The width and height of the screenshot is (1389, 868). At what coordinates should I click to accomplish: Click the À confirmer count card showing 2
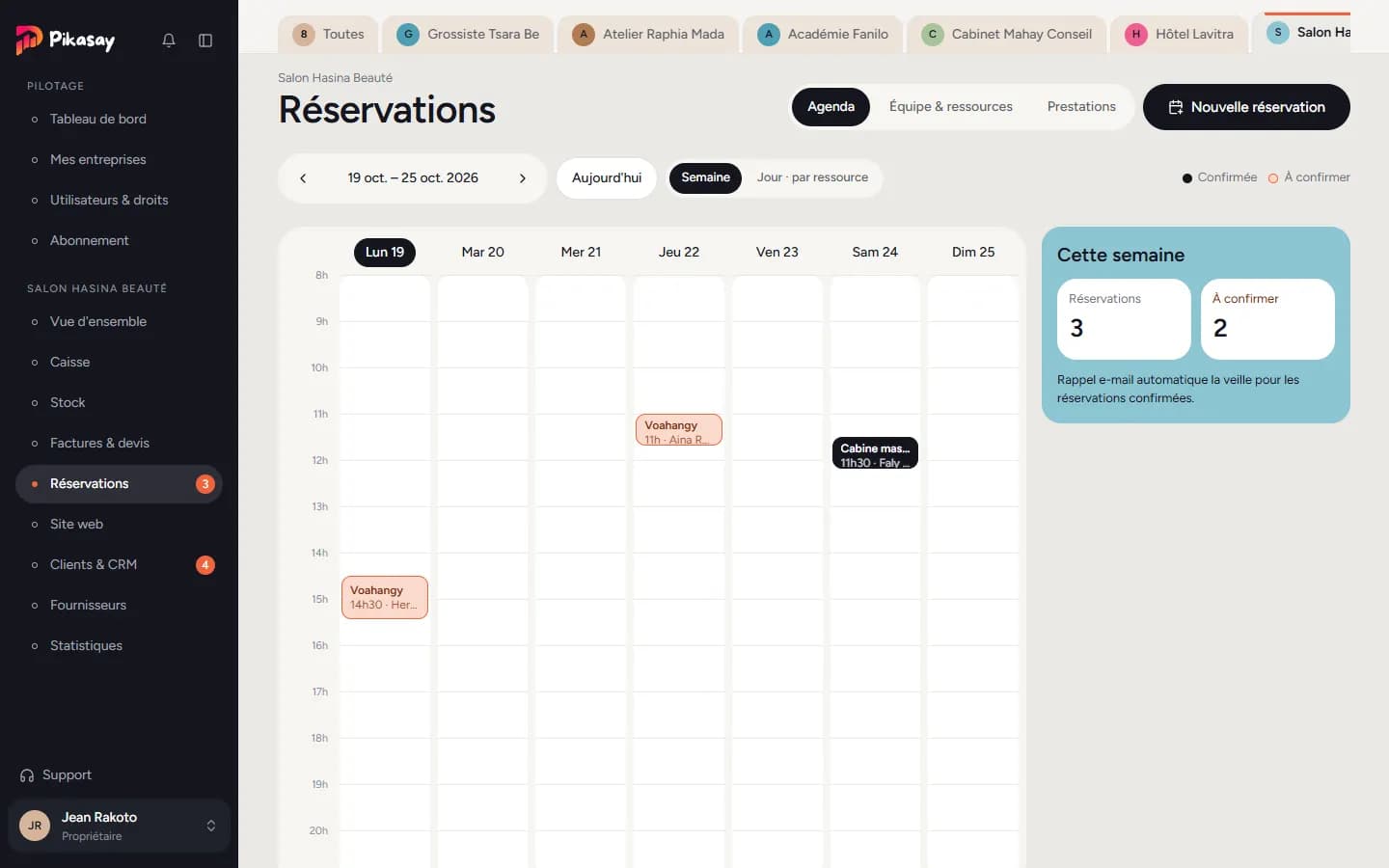pos(1267,319)
